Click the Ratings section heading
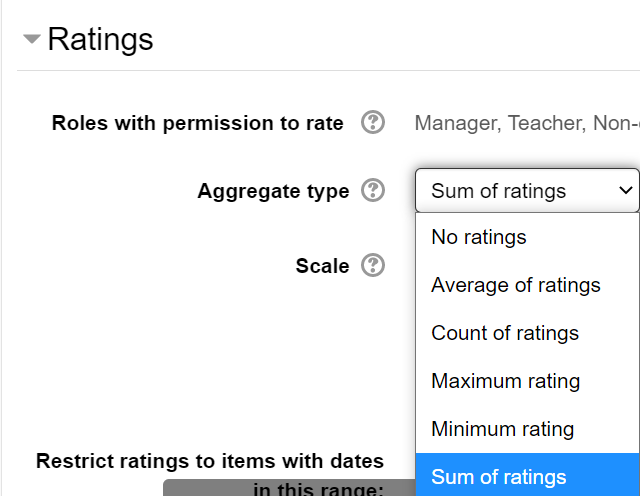 100,40
